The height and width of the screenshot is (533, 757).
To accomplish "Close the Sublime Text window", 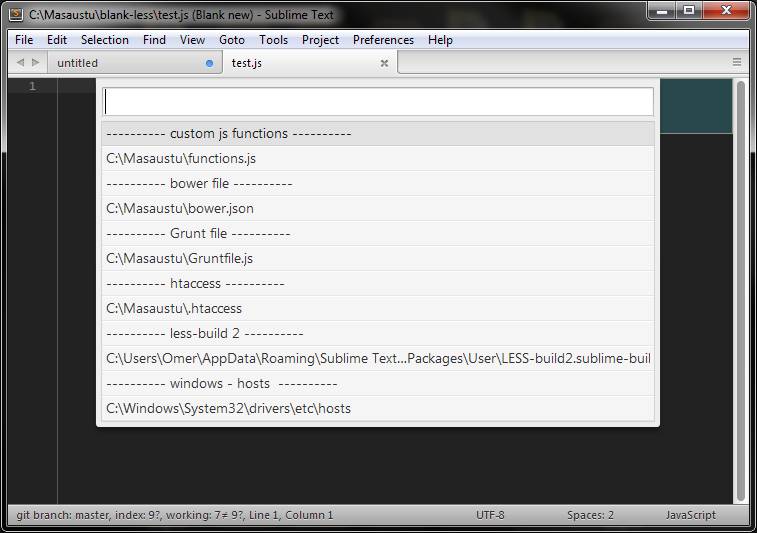I will (x=726, y=11).
